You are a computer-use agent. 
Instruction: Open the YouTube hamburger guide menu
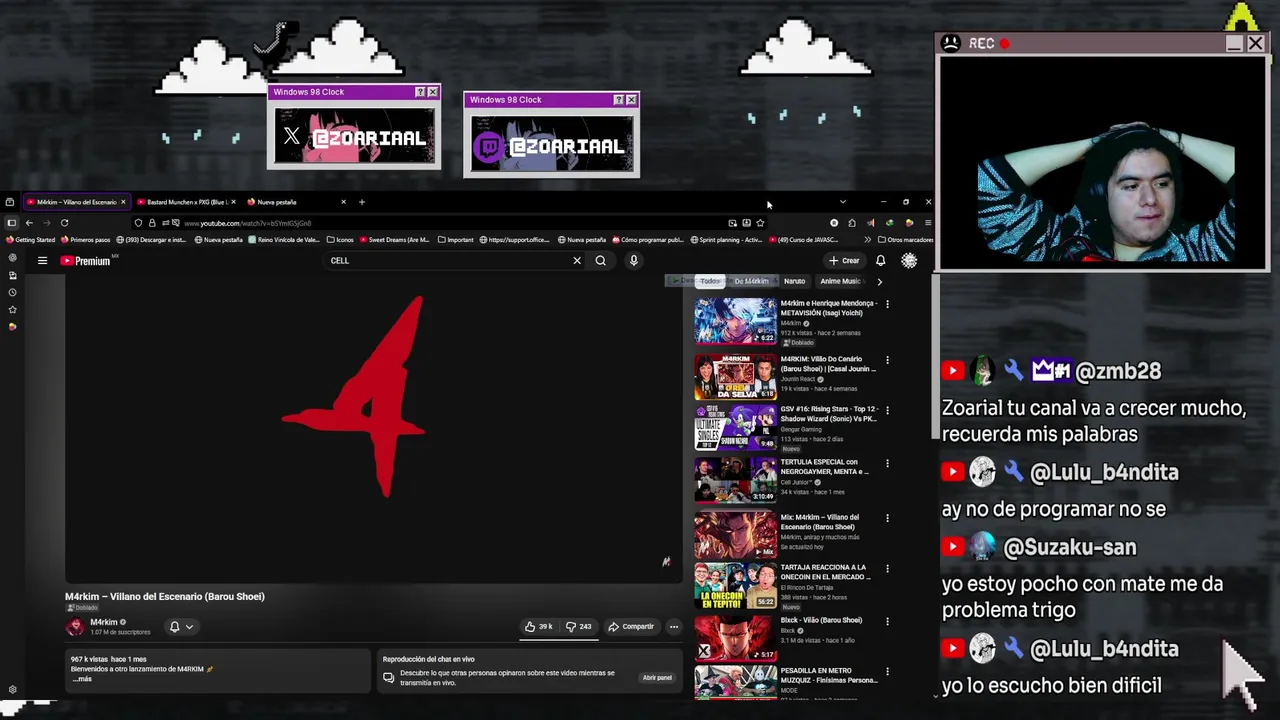[42, 261]
